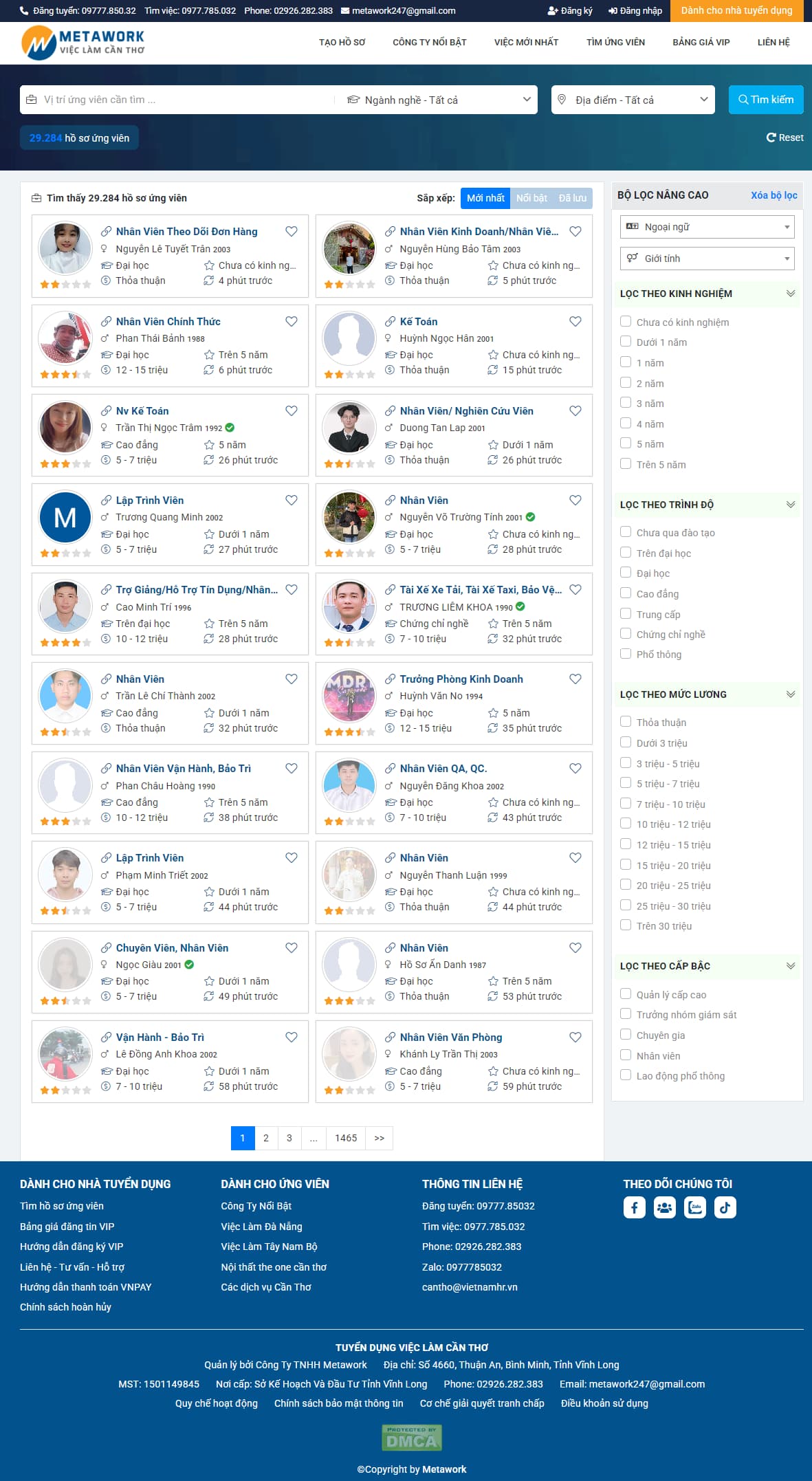Check the 'Trên 5 năm' experience filter
Viewport: 812px width, 1481px height.
click(626, 464)
